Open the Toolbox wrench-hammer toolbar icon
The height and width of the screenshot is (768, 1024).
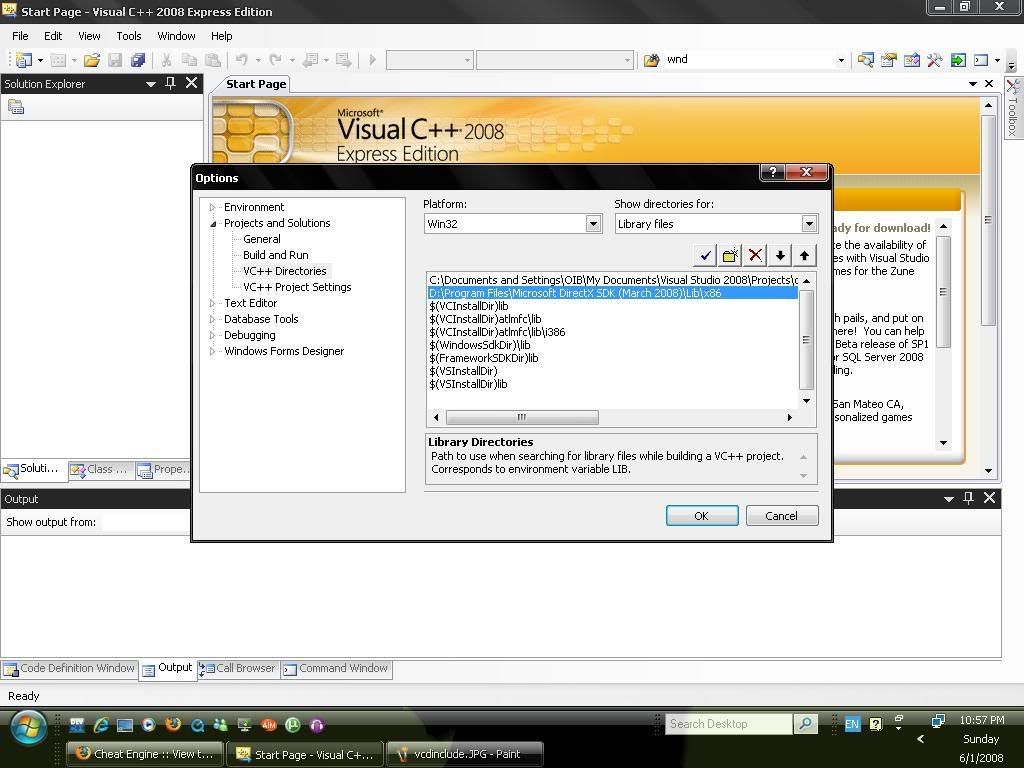935,60
